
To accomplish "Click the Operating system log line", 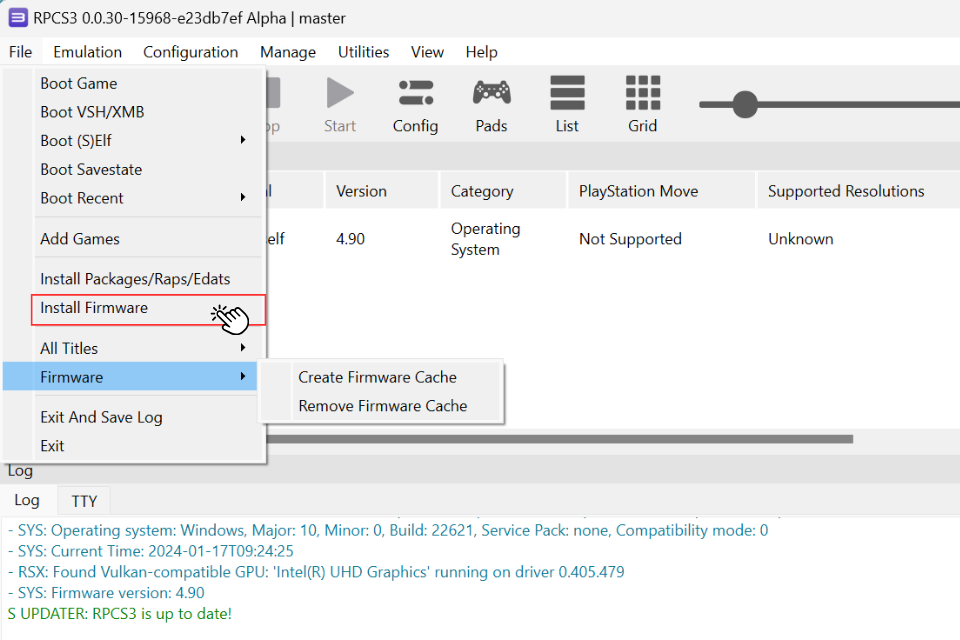I will pos(388,530).
